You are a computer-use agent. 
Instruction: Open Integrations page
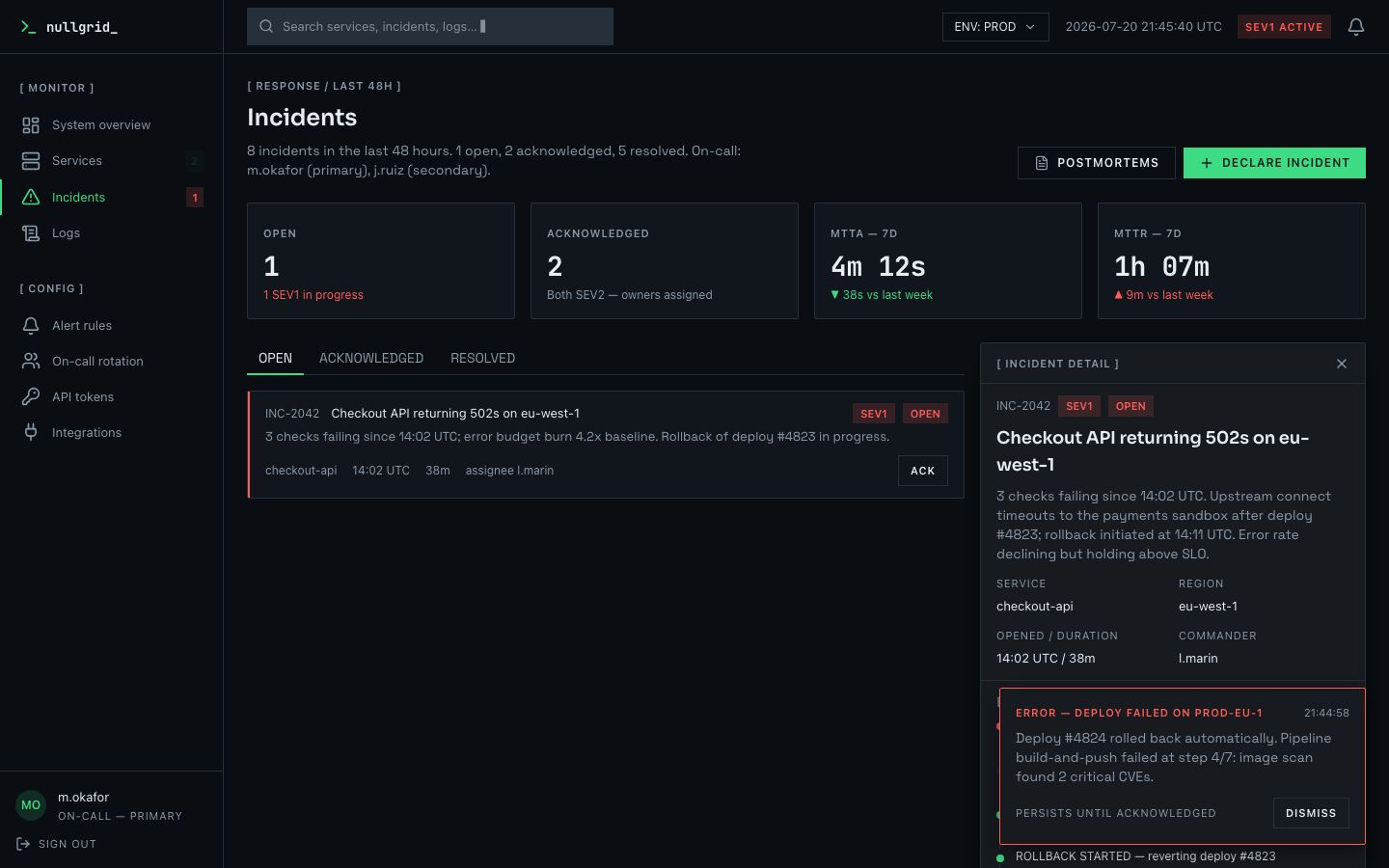tap(112, 433)
